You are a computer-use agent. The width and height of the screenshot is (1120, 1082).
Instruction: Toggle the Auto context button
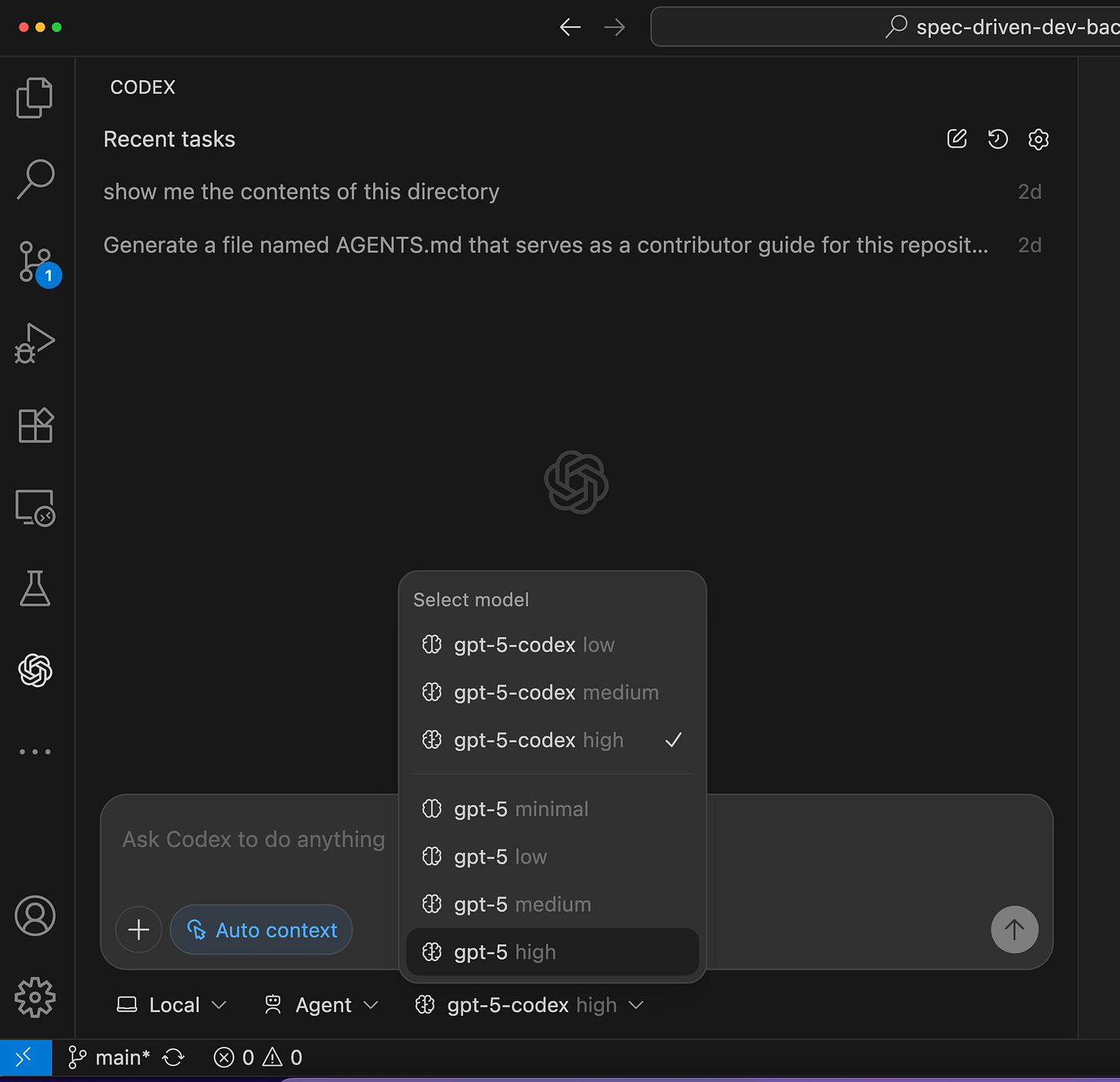(262, 930)
